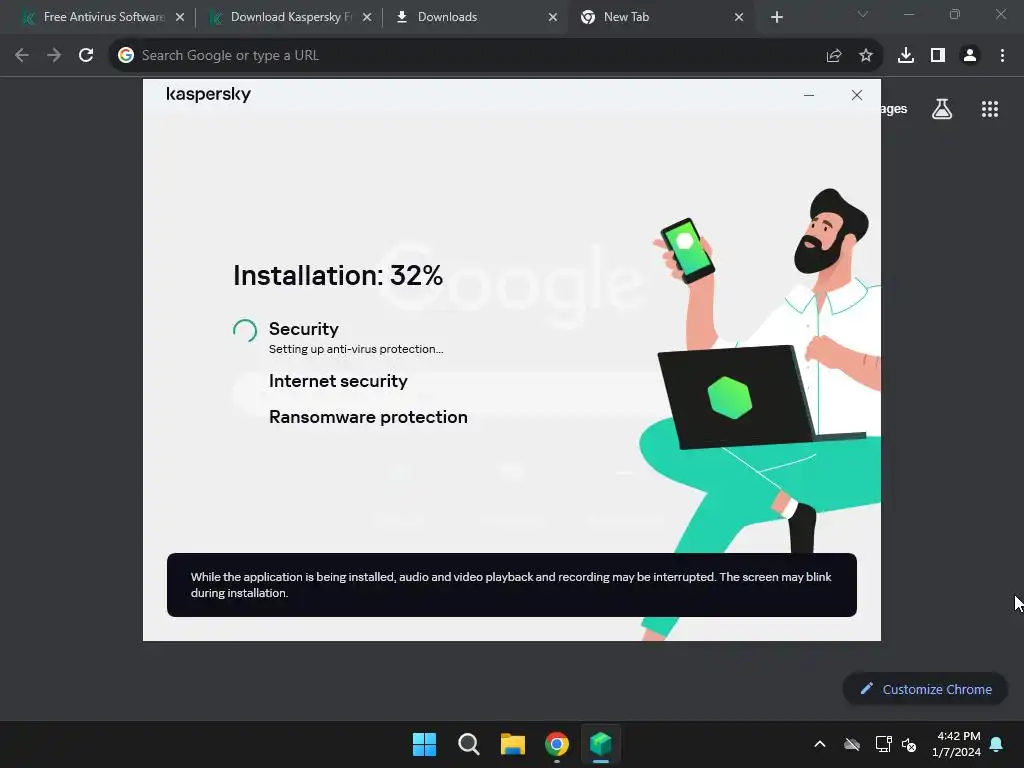Image resolution: width=1024 pixels, height=768 pixels.
Task: Click the Installation: 32% progress text
Action: (x=338, y=276)
